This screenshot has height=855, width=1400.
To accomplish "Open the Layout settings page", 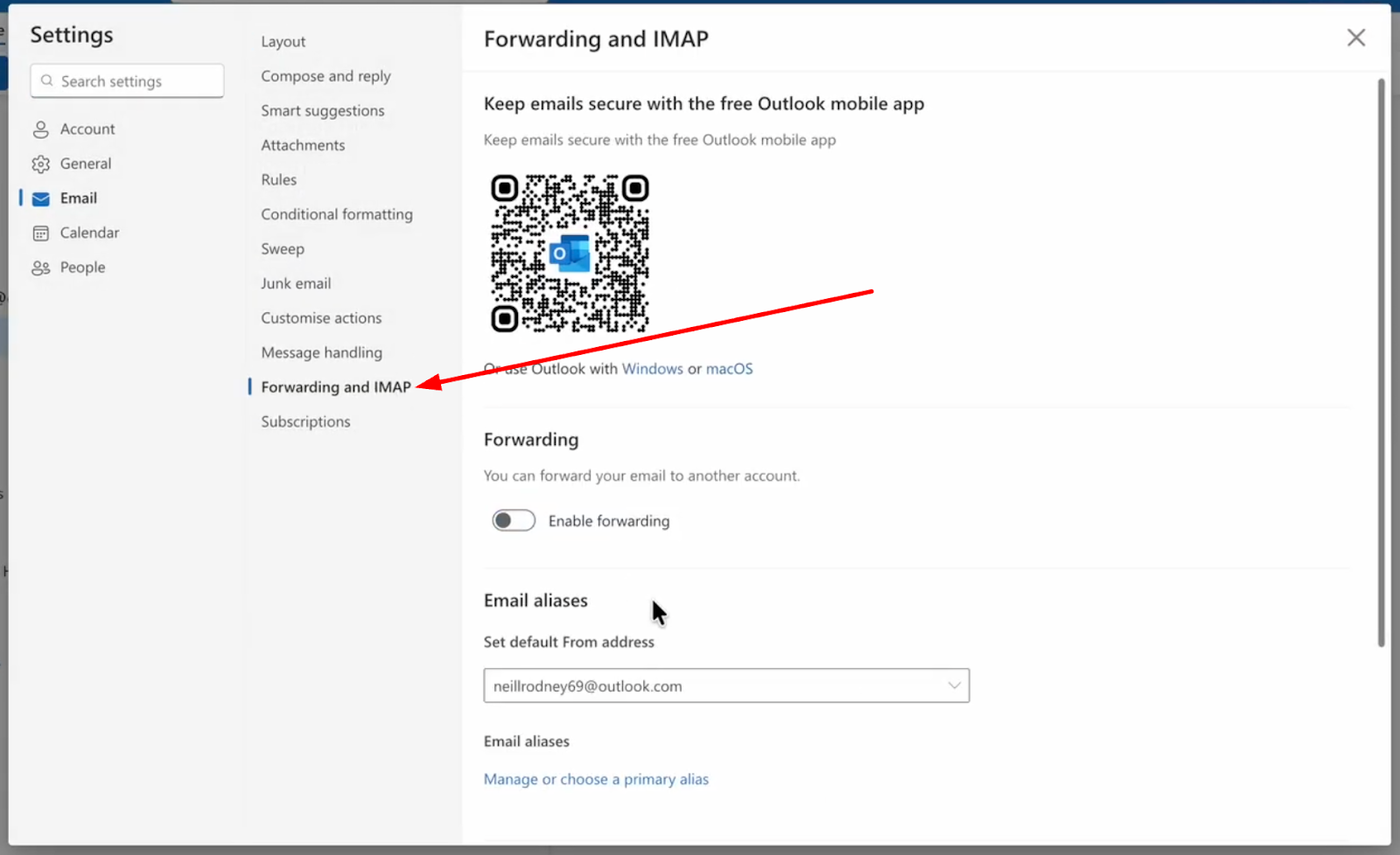I will [283, 42].
